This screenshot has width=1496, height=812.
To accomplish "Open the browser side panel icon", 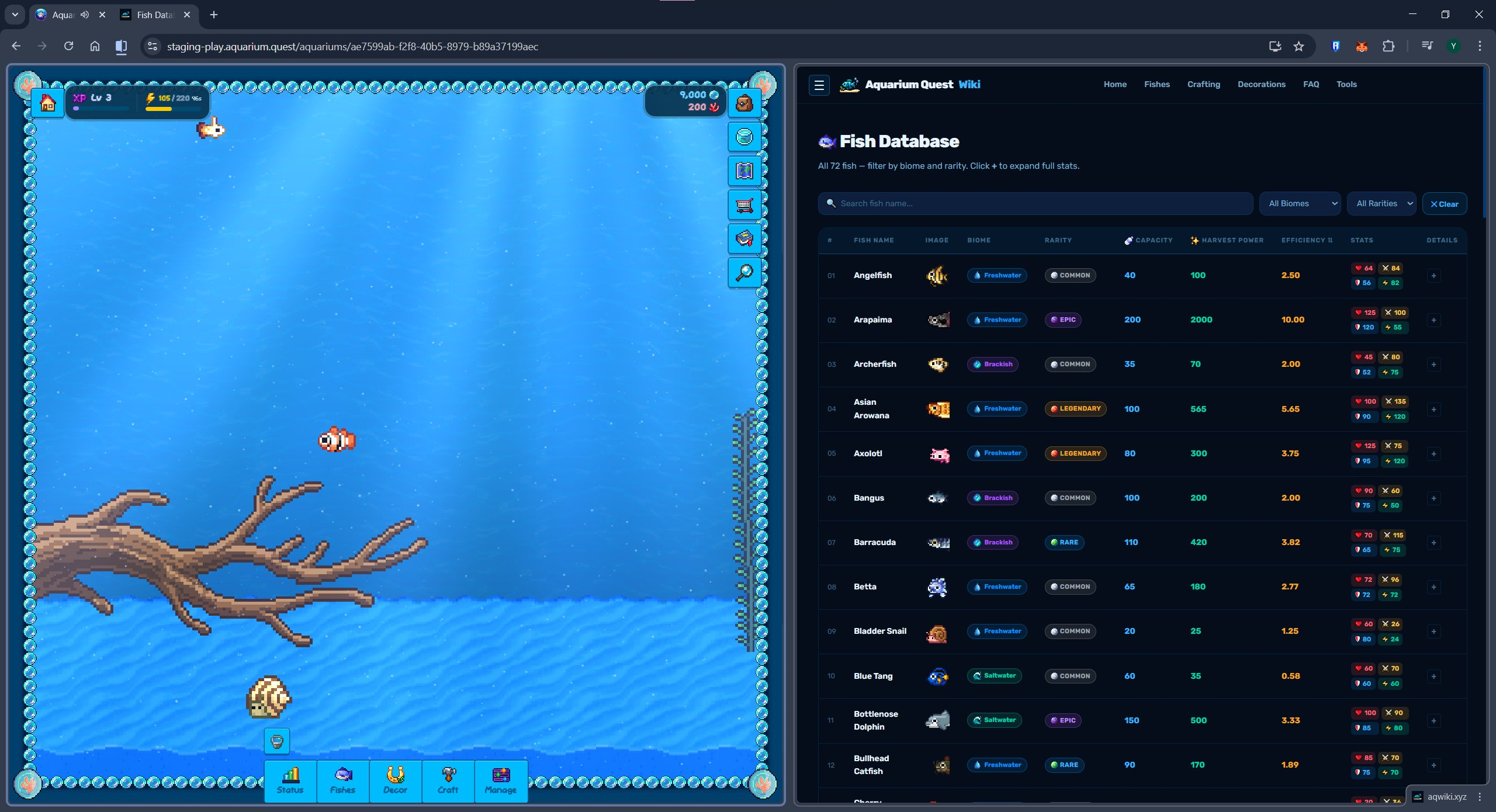I will [x=121, y=46].
